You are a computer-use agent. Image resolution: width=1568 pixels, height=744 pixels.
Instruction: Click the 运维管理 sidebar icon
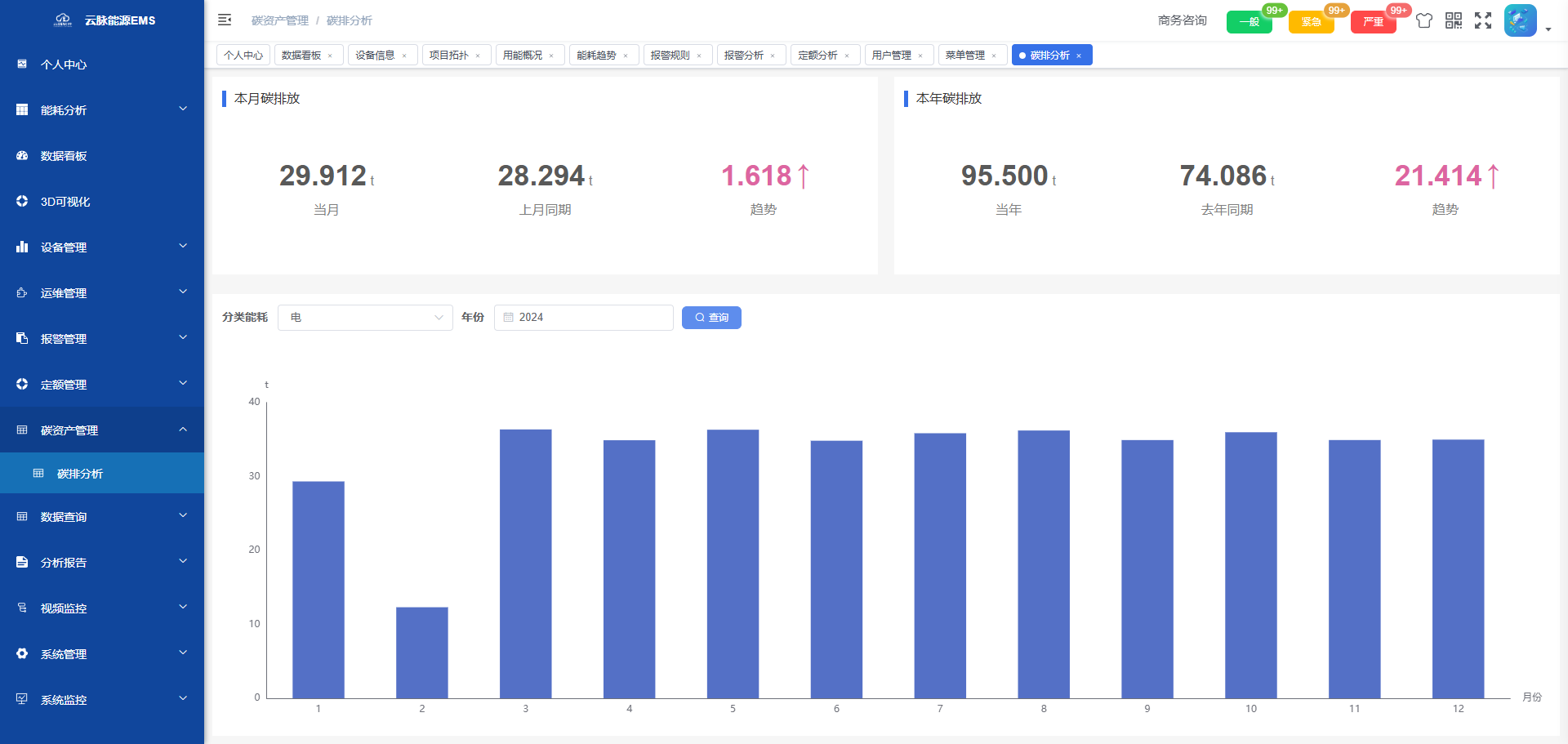22,292
